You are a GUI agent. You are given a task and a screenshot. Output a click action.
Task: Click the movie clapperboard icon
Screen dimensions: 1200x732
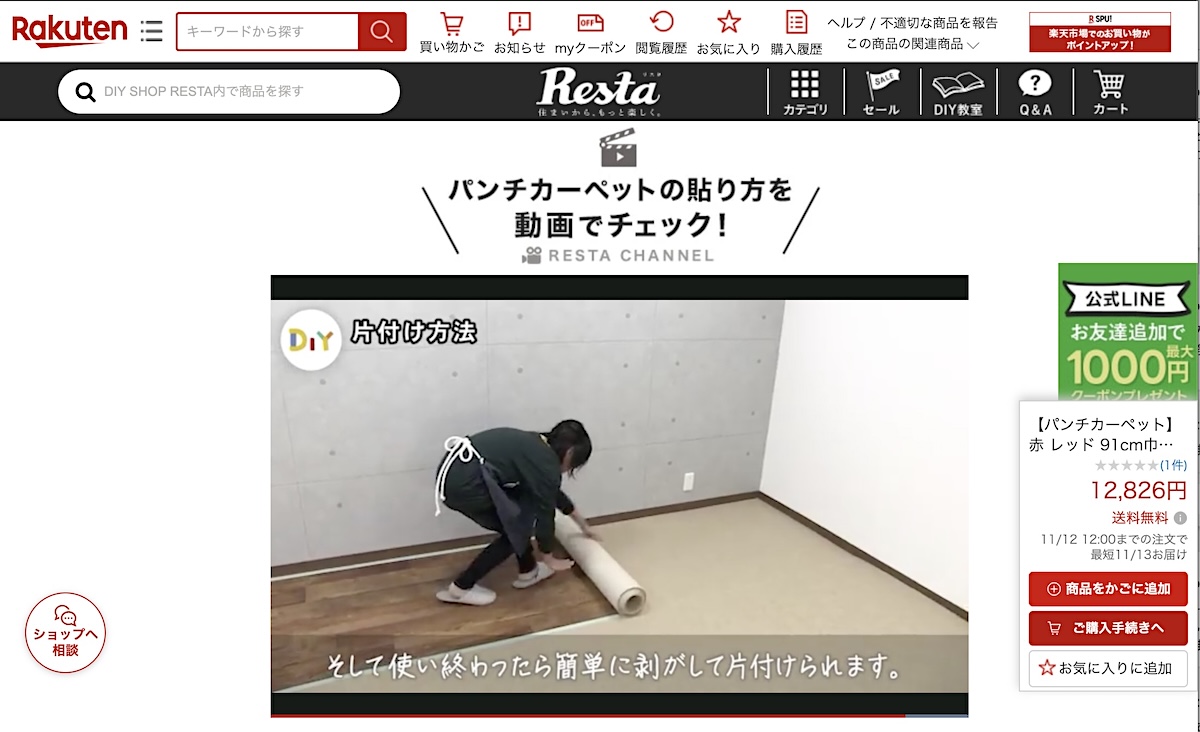click(x=619, y=148)
